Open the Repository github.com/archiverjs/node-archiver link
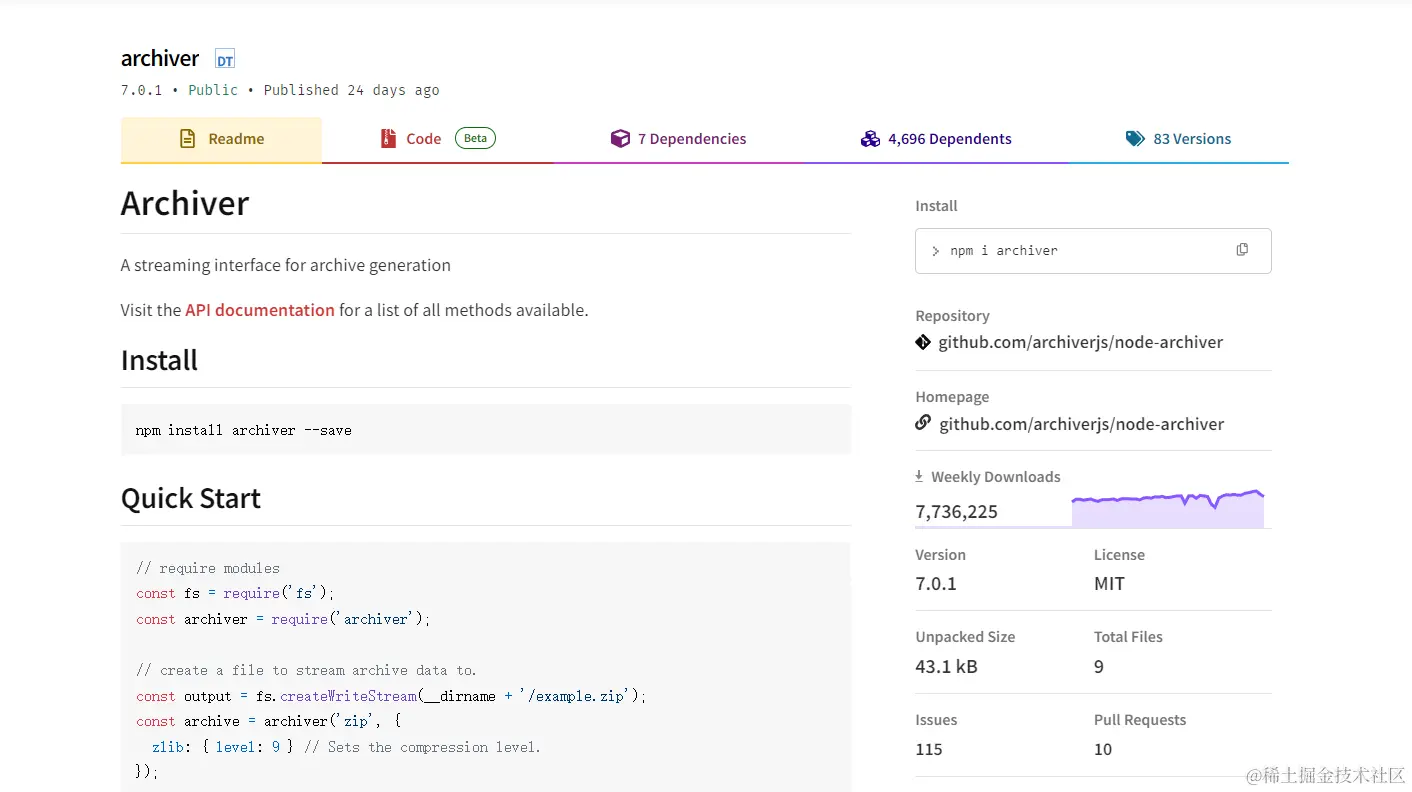The image size is (1412, 792). [1080, 342]
